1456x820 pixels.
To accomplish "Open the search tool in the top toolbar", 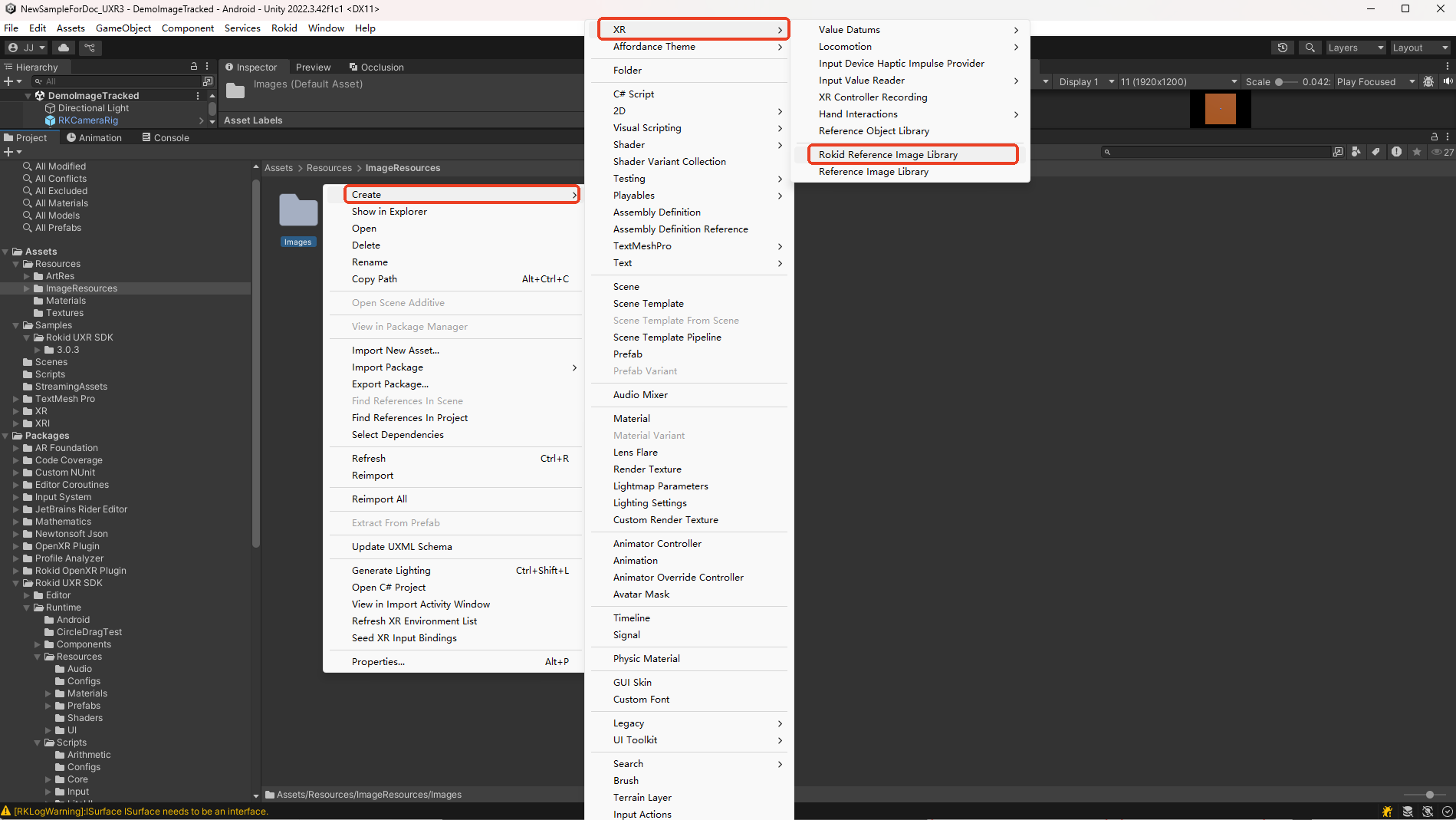I will coord(1310,48).
